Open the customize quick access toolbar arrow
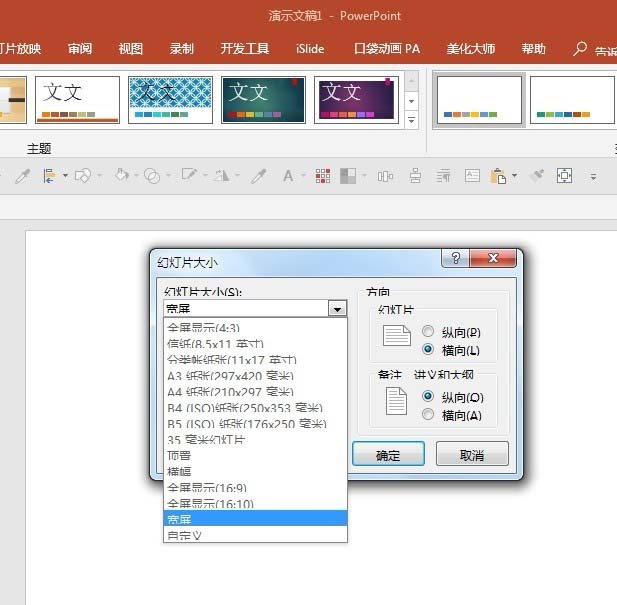 [593, 177]
